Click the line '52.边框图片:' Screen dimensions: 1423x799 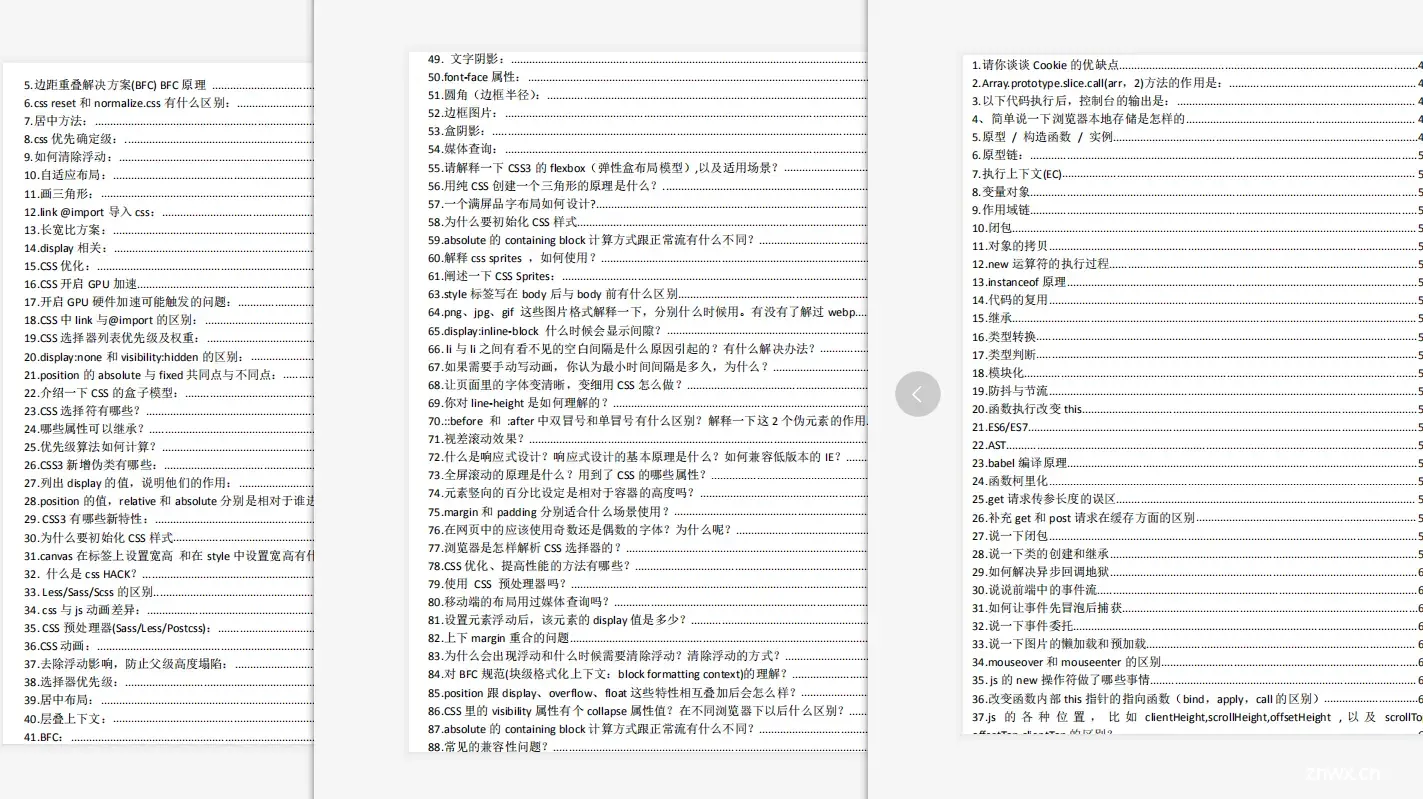pyautogui.click(x=647, y=113)
